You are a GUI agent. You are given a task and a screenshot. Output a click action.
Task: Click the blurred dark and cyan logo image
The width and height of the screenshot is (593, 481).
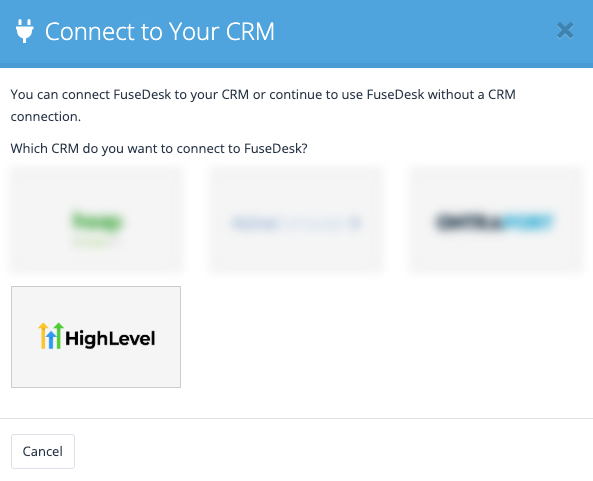click(495, 222)
